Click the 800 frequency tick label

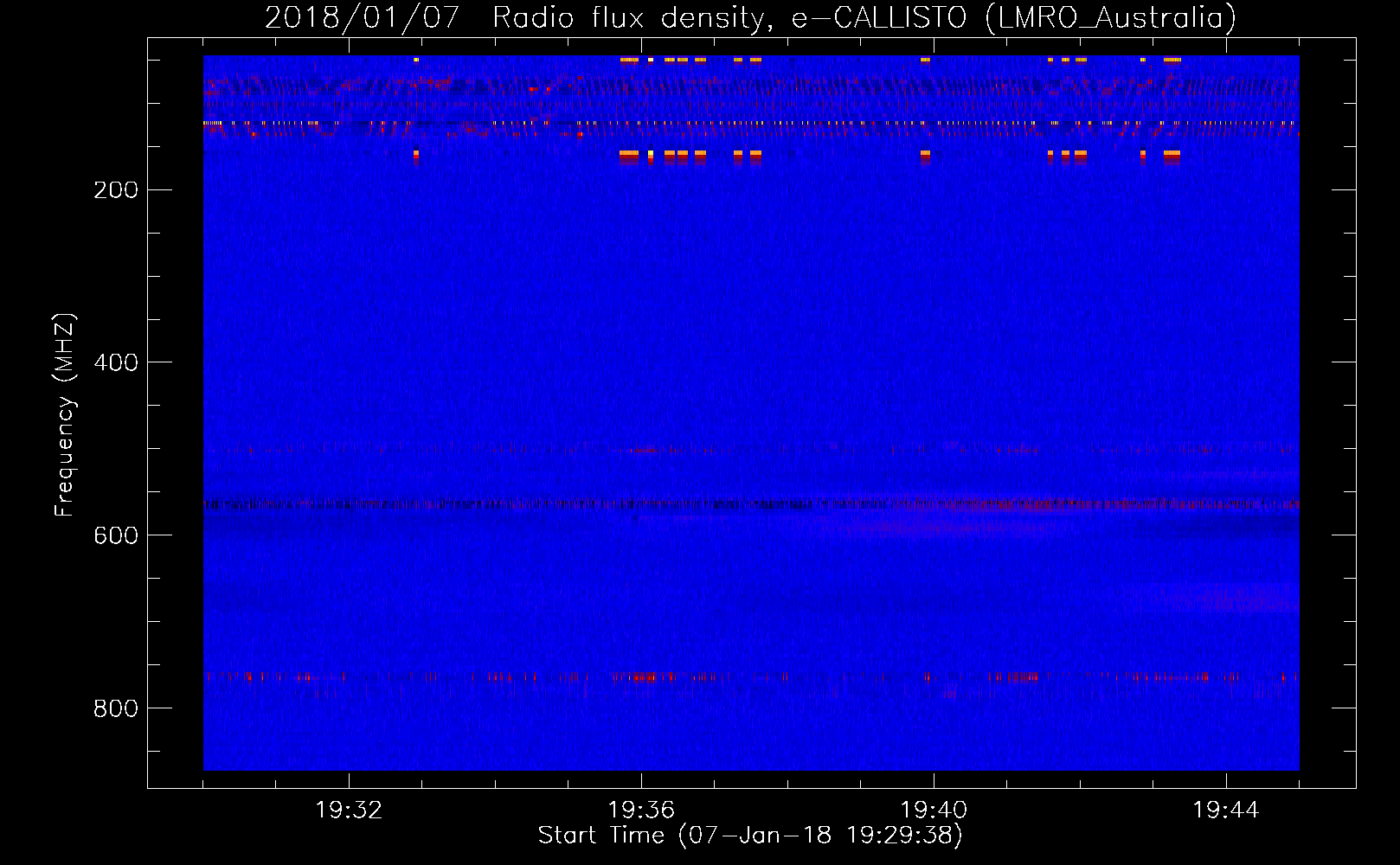(x=116, y=708)
